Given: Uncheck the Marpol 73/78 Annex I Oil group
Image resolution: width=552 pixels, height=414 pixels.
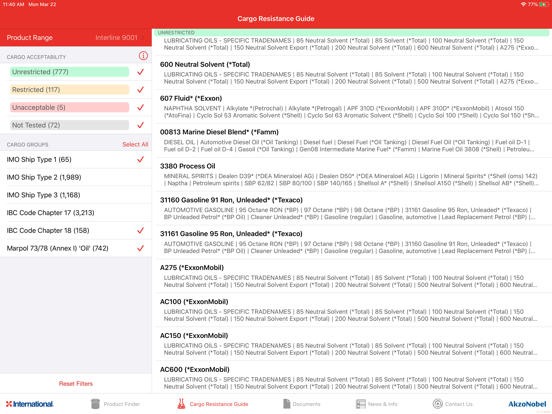Looking at the screenshot, I should (140, 248).
